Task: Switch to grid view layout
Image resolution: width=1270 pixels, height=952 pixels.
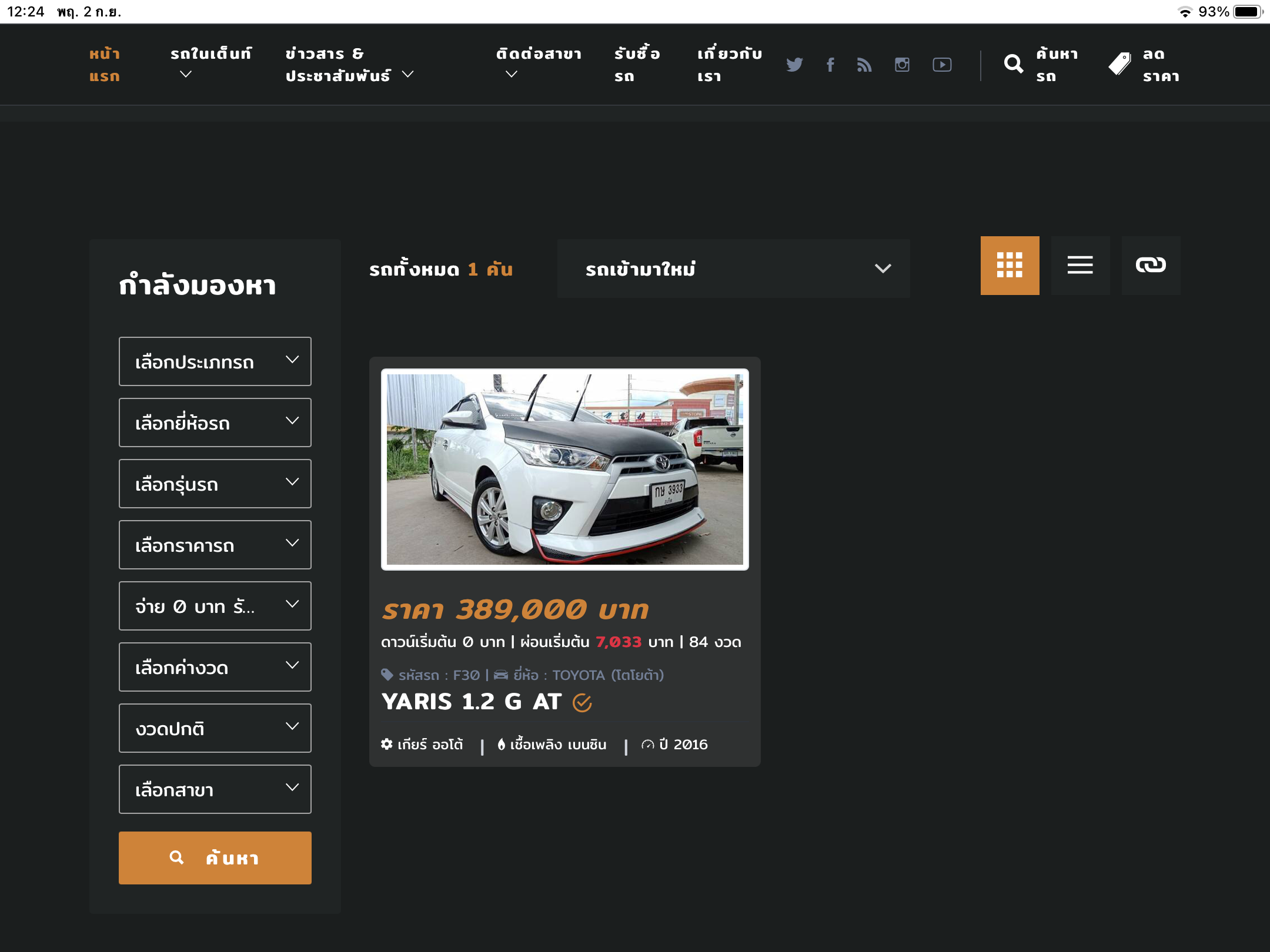Action: 1010,266
